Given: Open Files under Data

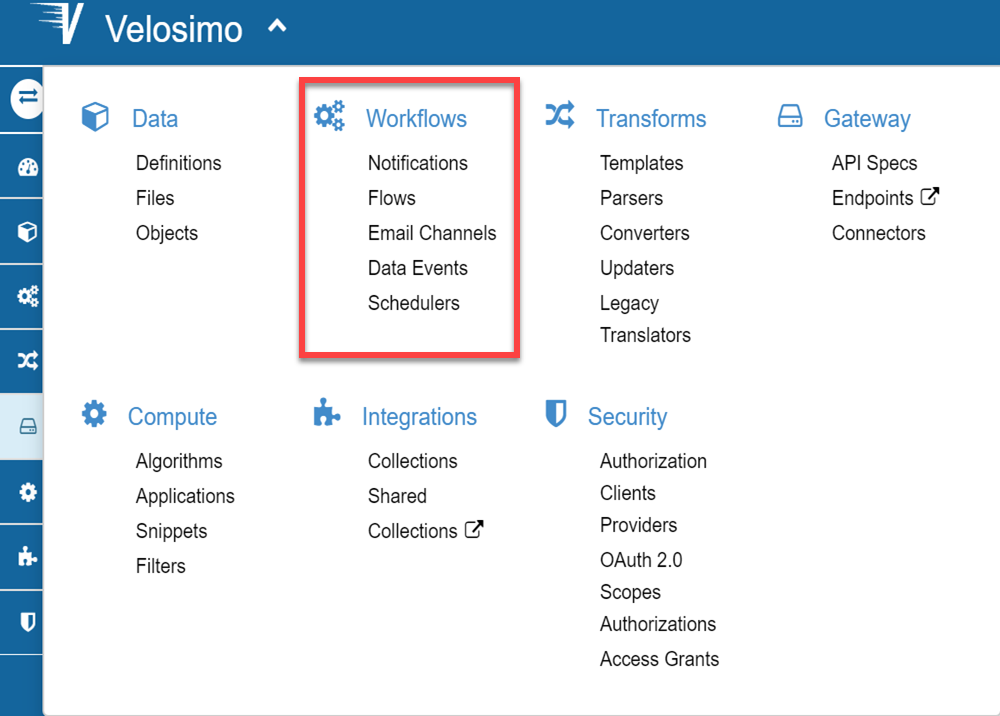Looking at the screenshot, I should (x=155, y=198).
